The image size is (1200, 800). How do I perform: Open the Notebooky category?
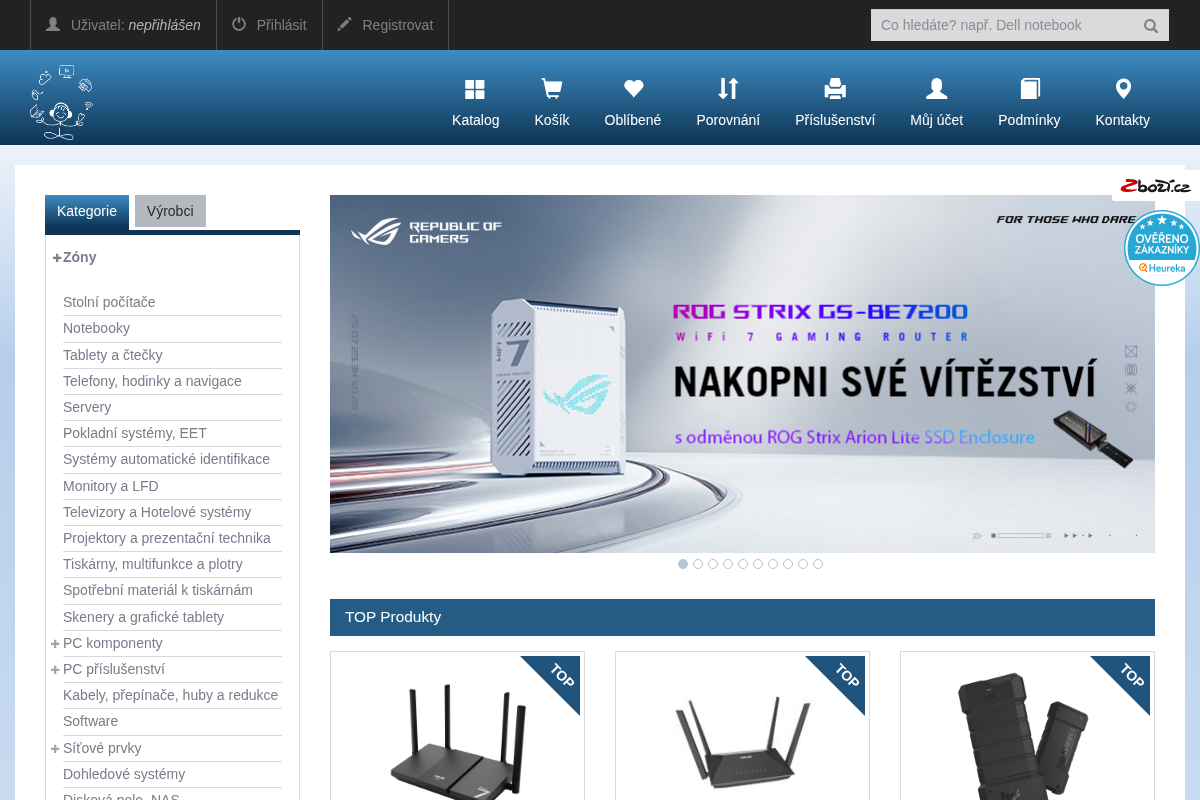coord(96,328)
